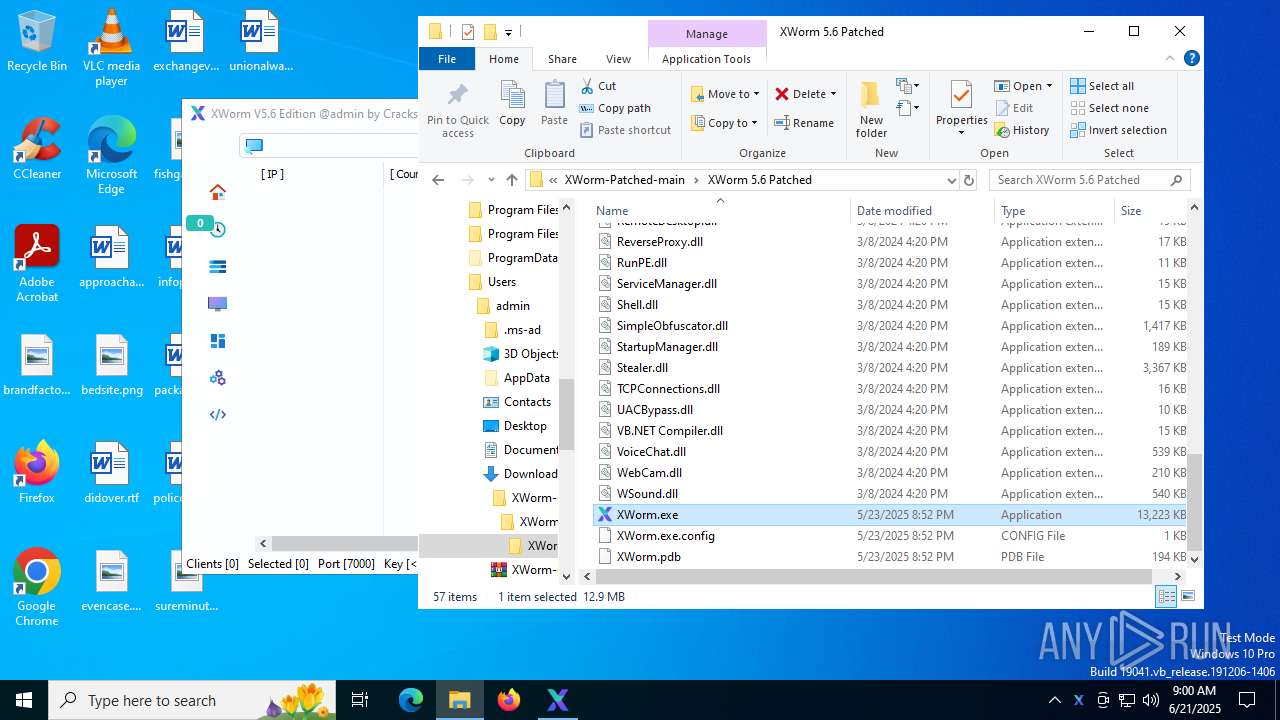The height and width of the screenshot is (720, 1280).
Task: Sort by Date modified column
Action: (922, 210)
